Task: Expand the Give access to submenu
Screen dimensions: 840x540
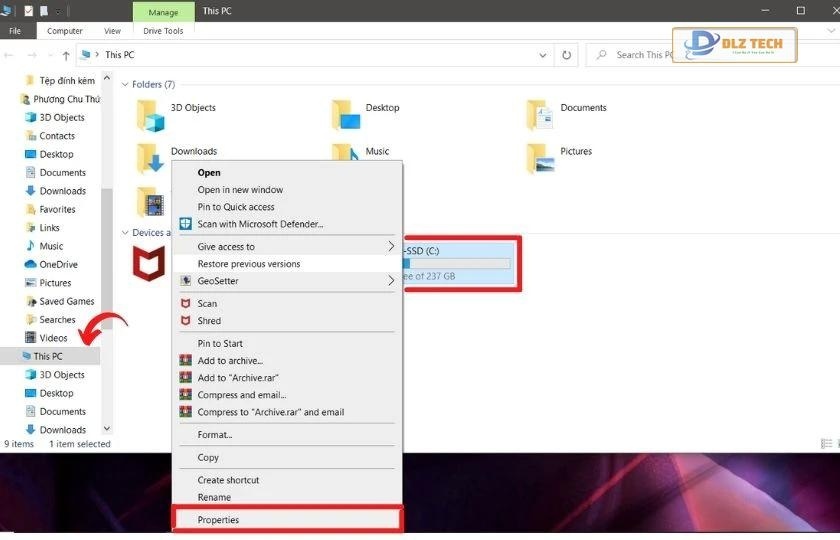Action: pos(391,246)
